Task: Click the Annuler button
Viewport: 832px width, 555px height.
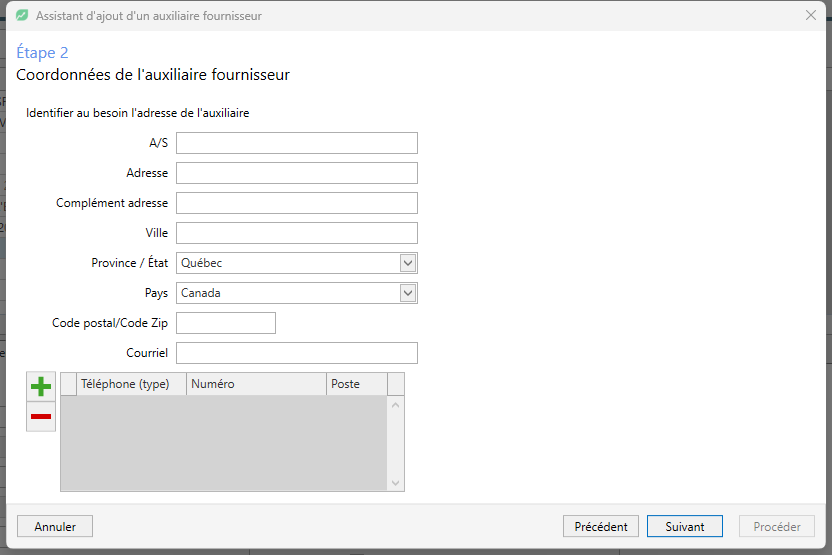Action: point(55,526)
